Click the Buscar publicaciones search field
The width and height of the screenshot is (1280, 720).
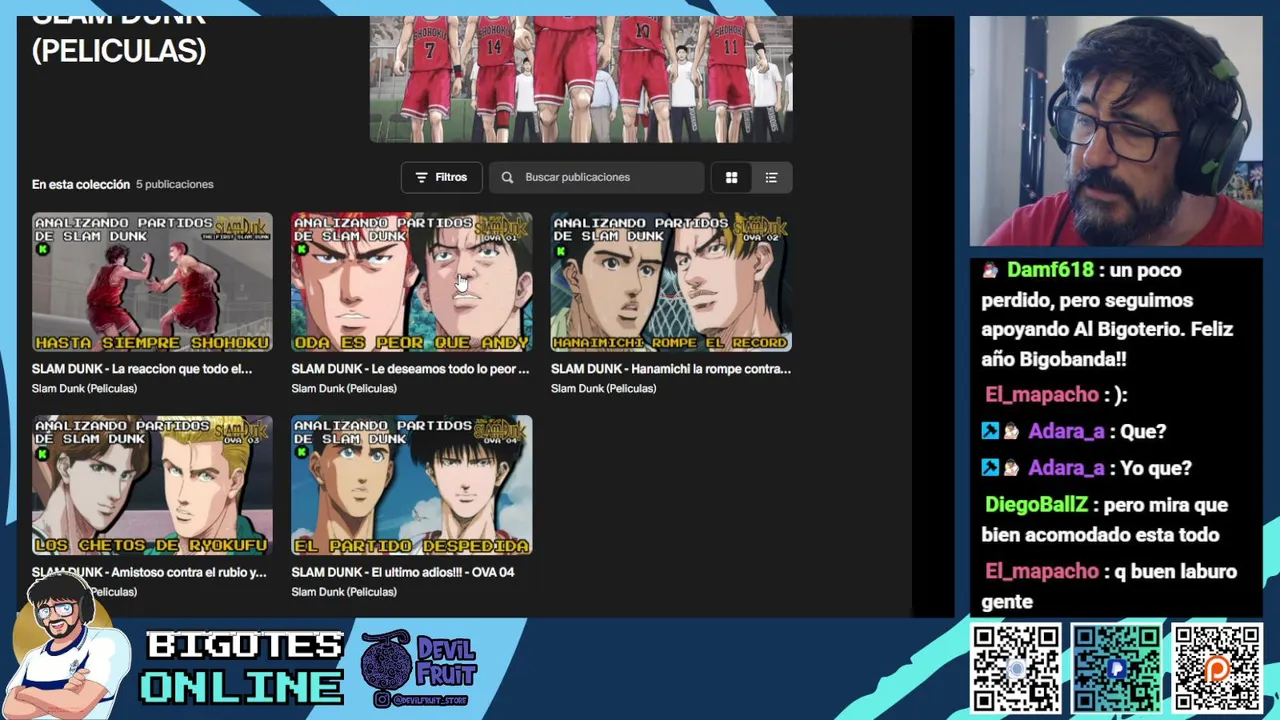(x=596, y=177)
